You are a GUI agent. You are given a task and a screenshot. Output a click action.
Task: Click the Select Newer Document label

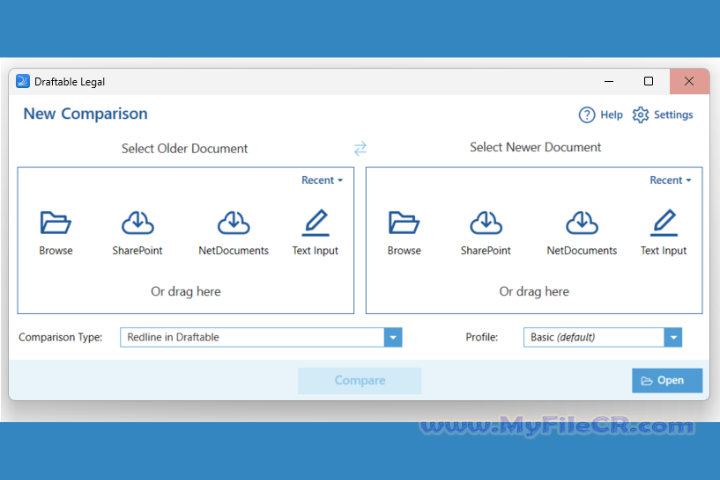coord(535,147)
